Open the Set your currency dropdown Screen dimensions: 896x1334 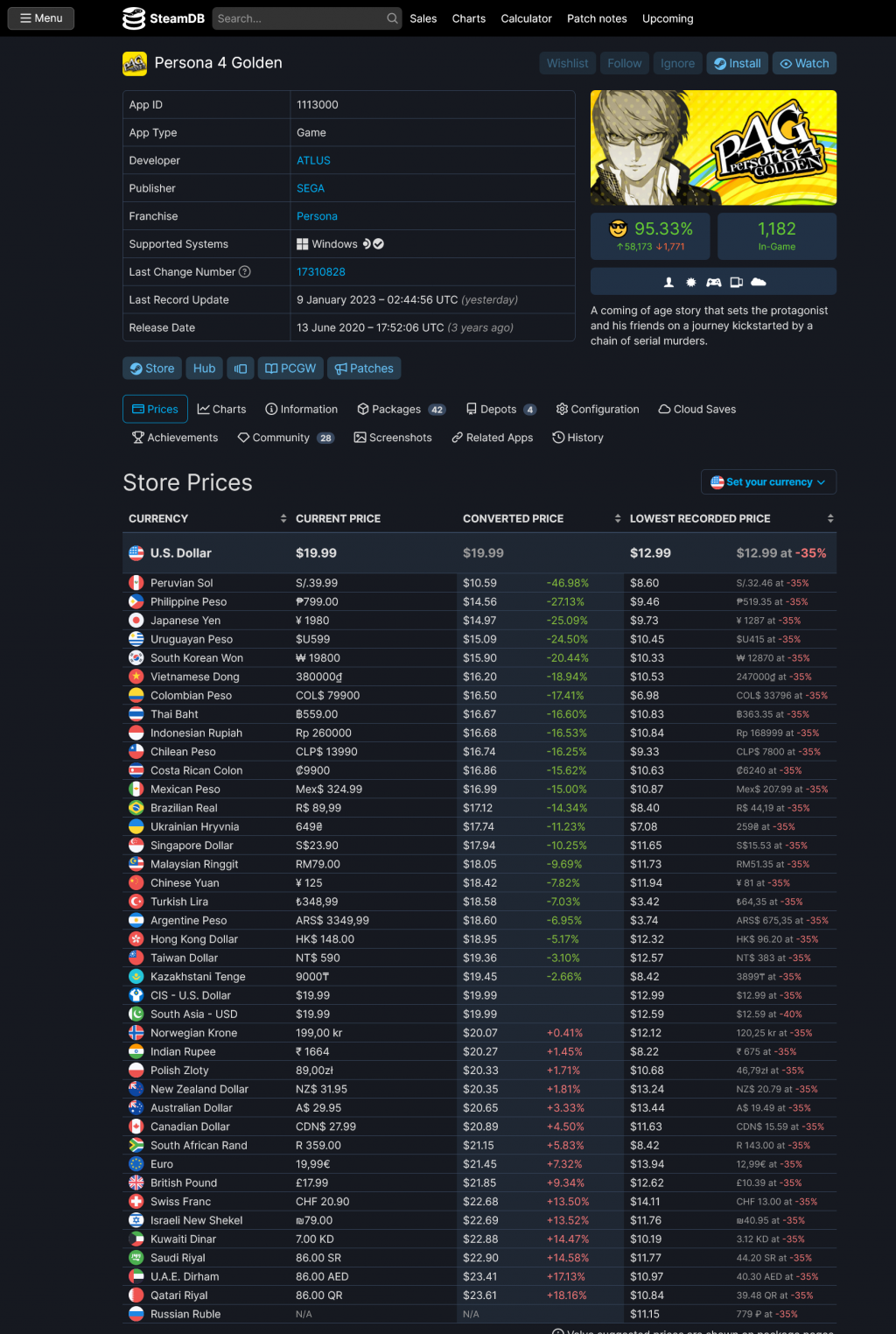click(x=768, y=482)
